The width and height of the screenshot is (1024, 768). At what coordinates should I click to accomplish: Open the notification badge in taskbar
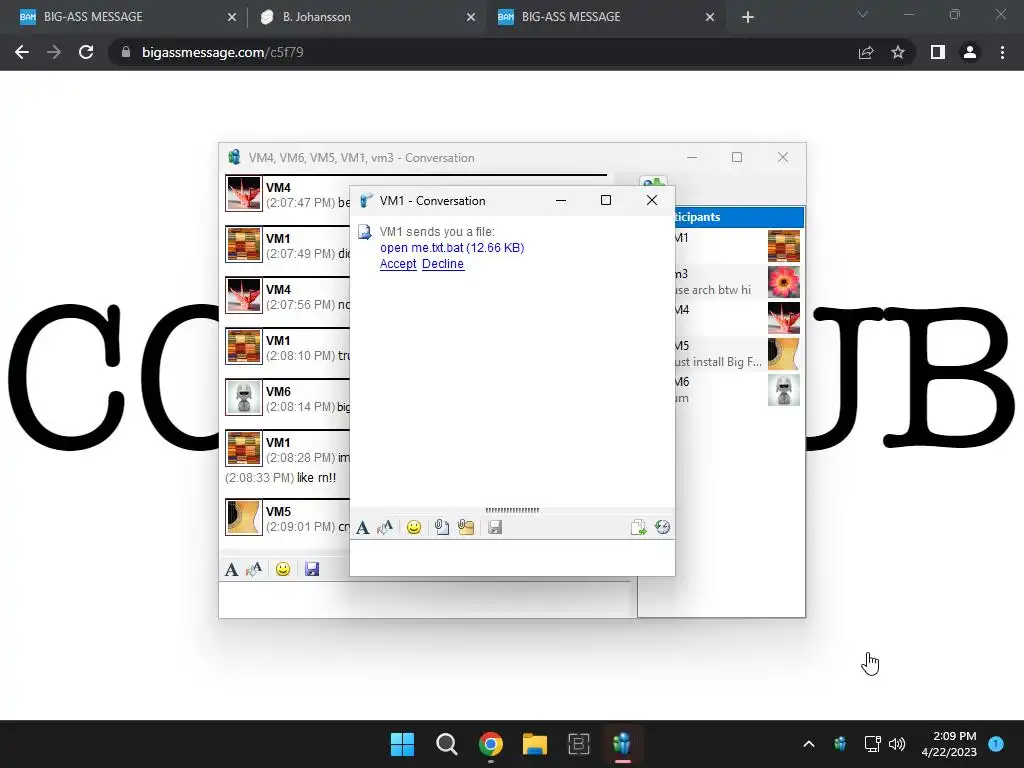pyautogui.click(x=996, y=744)
